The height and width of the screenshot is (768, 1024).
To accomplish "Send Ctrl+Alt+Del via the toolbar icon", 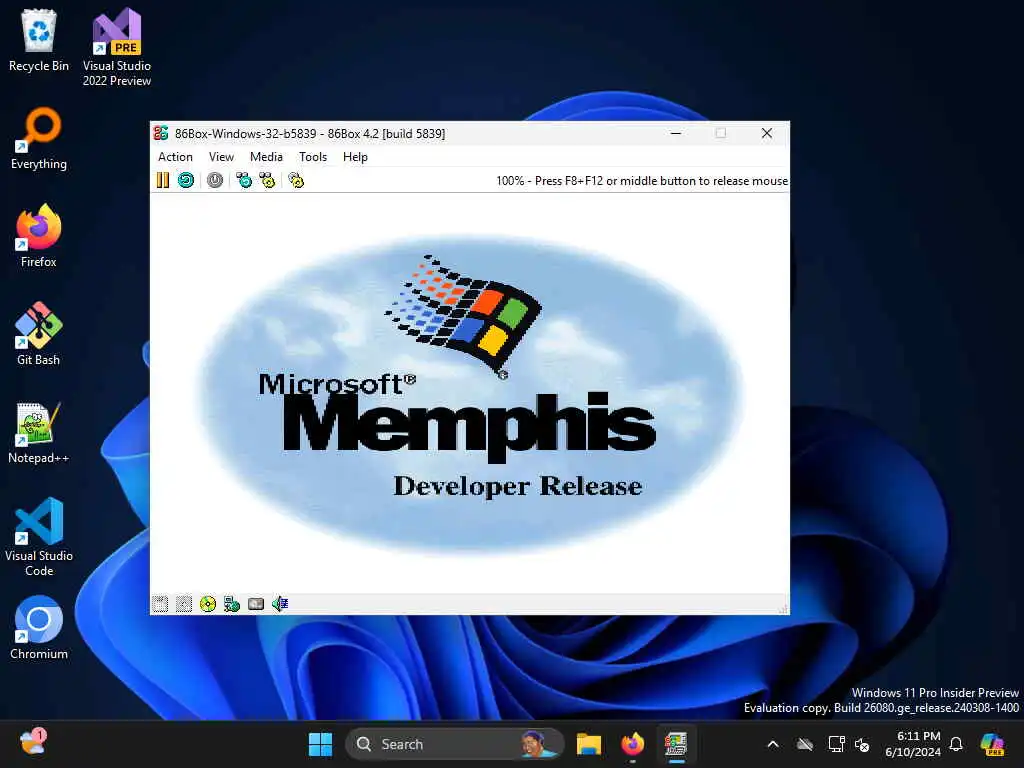I will tap(244, 180).
